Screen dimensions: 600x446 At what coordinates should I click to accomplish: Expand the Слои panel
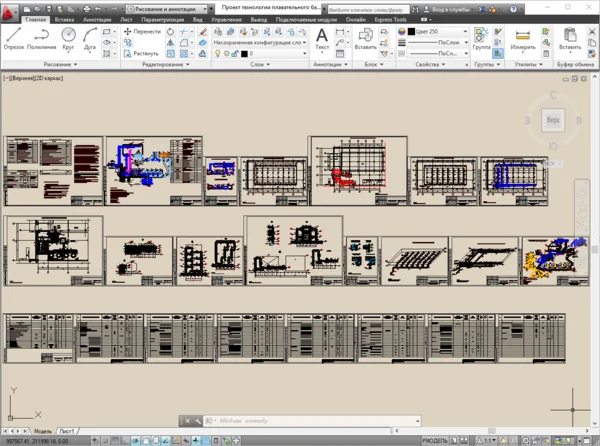point(260,64)
